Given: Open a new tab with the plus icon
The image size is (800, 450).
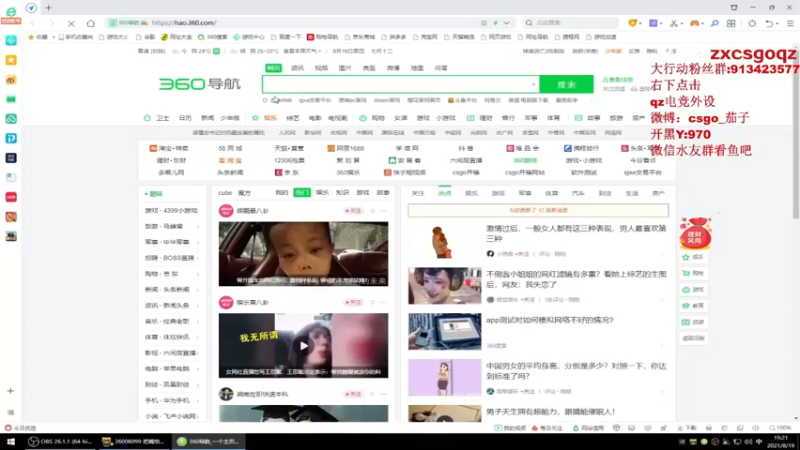Looking at the screenshot, I should 48,8.
